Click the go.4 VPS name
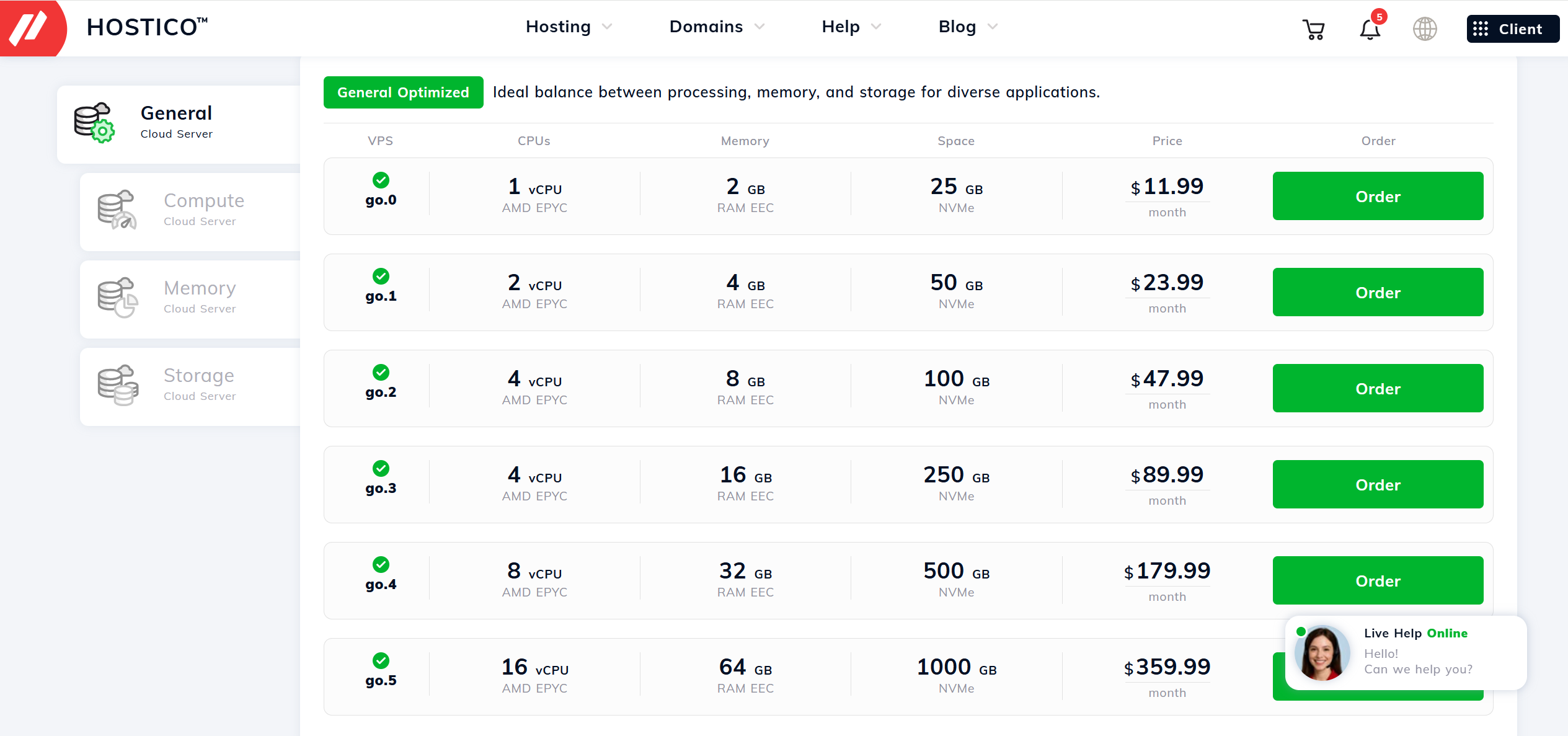1568x736 pixels. click(381, 585)
